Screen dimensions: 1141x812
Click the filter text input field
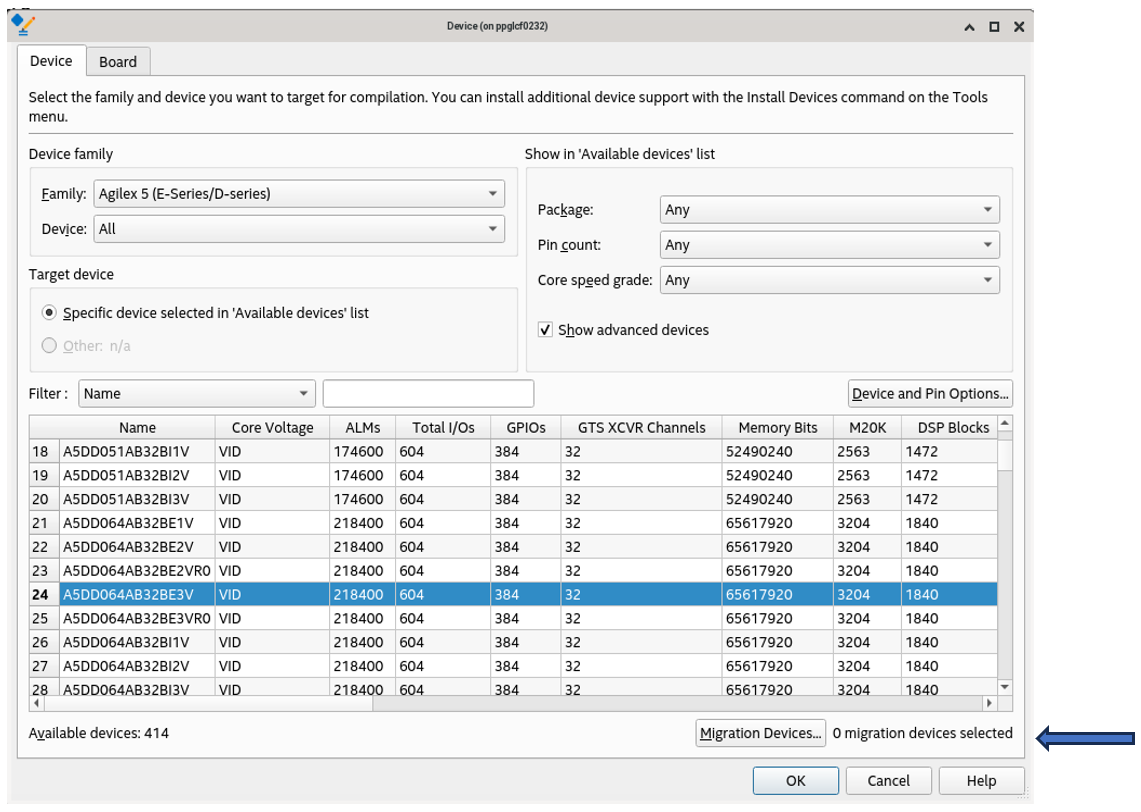click(428, 394)
